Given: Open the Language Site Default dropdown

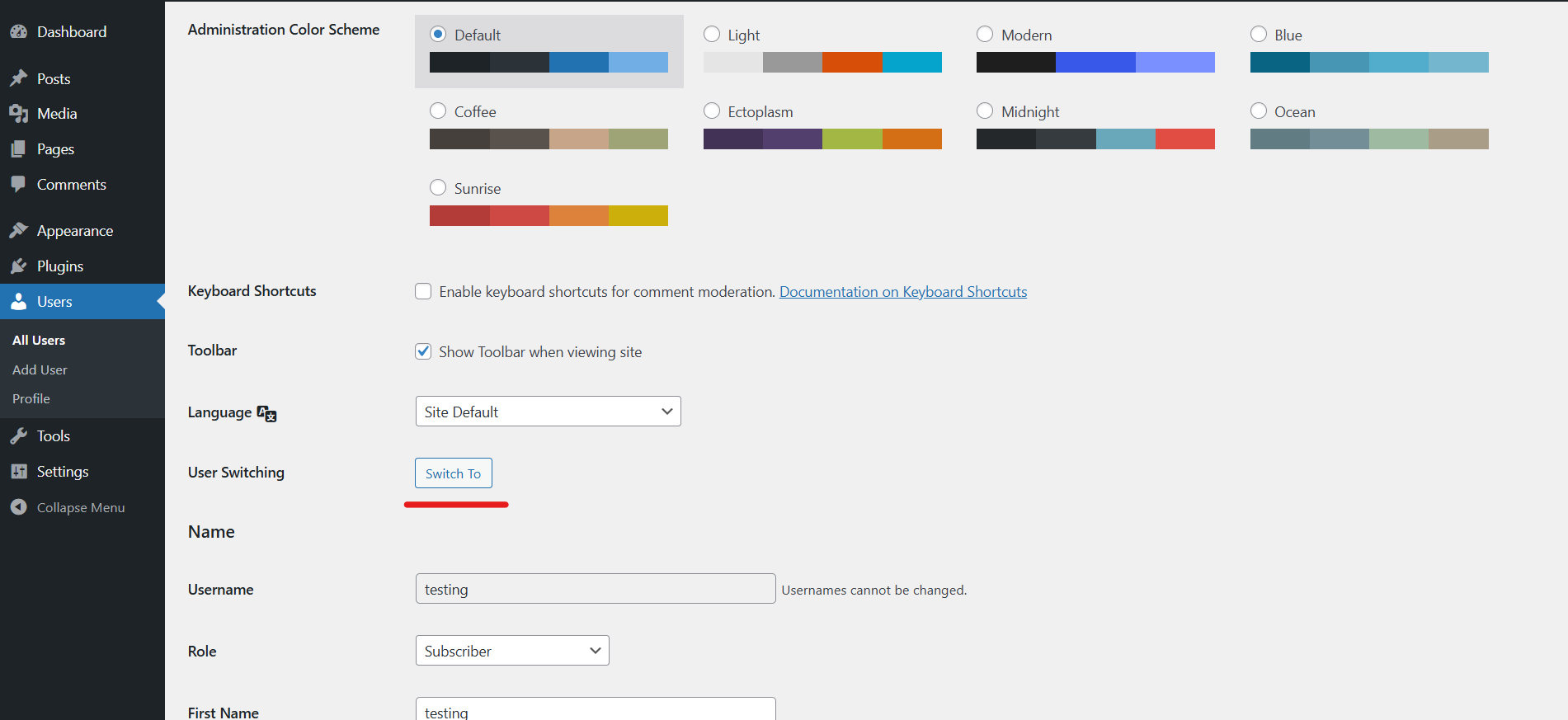Looking at the screenshot, I should pos(549,412).
